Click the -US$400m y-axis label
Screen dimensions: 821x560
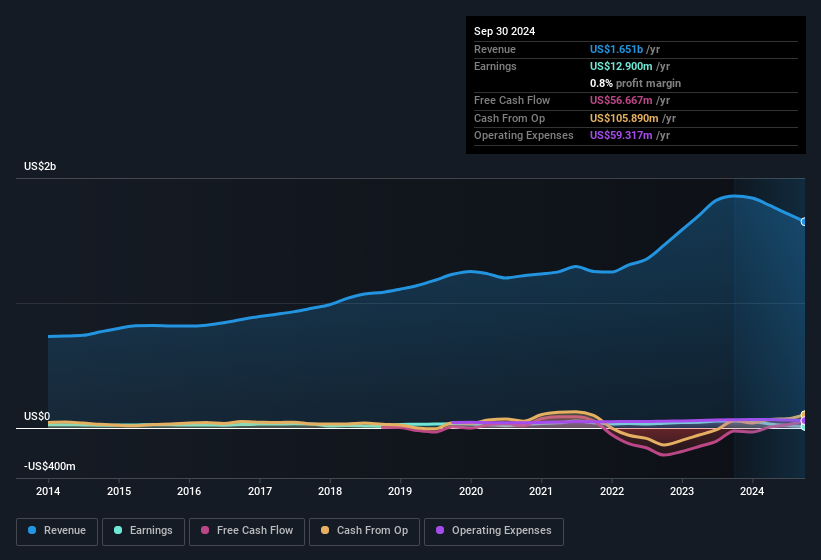50,466
